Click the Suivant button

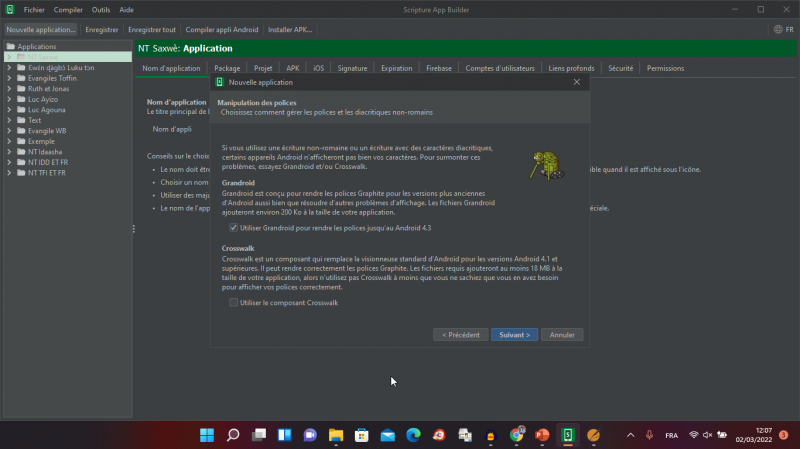515,335
